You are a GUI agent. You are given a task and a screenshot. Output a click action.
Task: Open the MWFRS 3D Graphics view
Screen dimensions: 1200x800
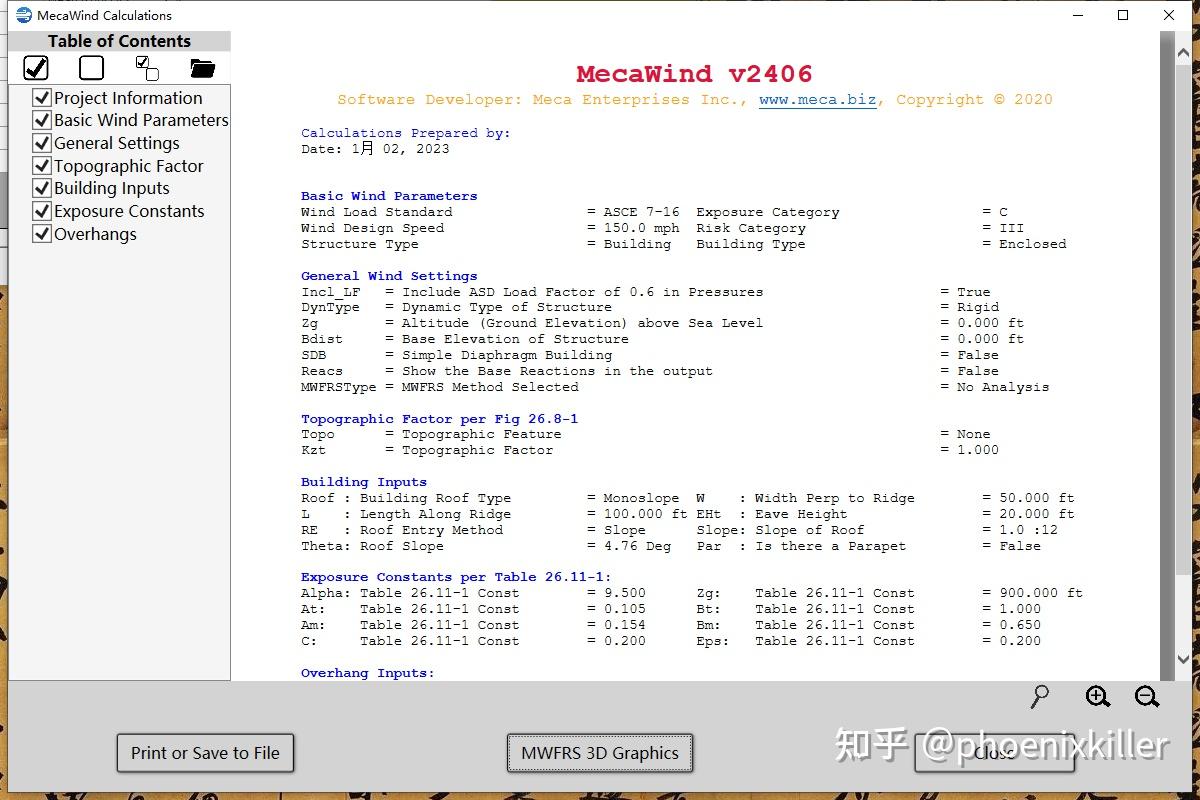point(600,753)
